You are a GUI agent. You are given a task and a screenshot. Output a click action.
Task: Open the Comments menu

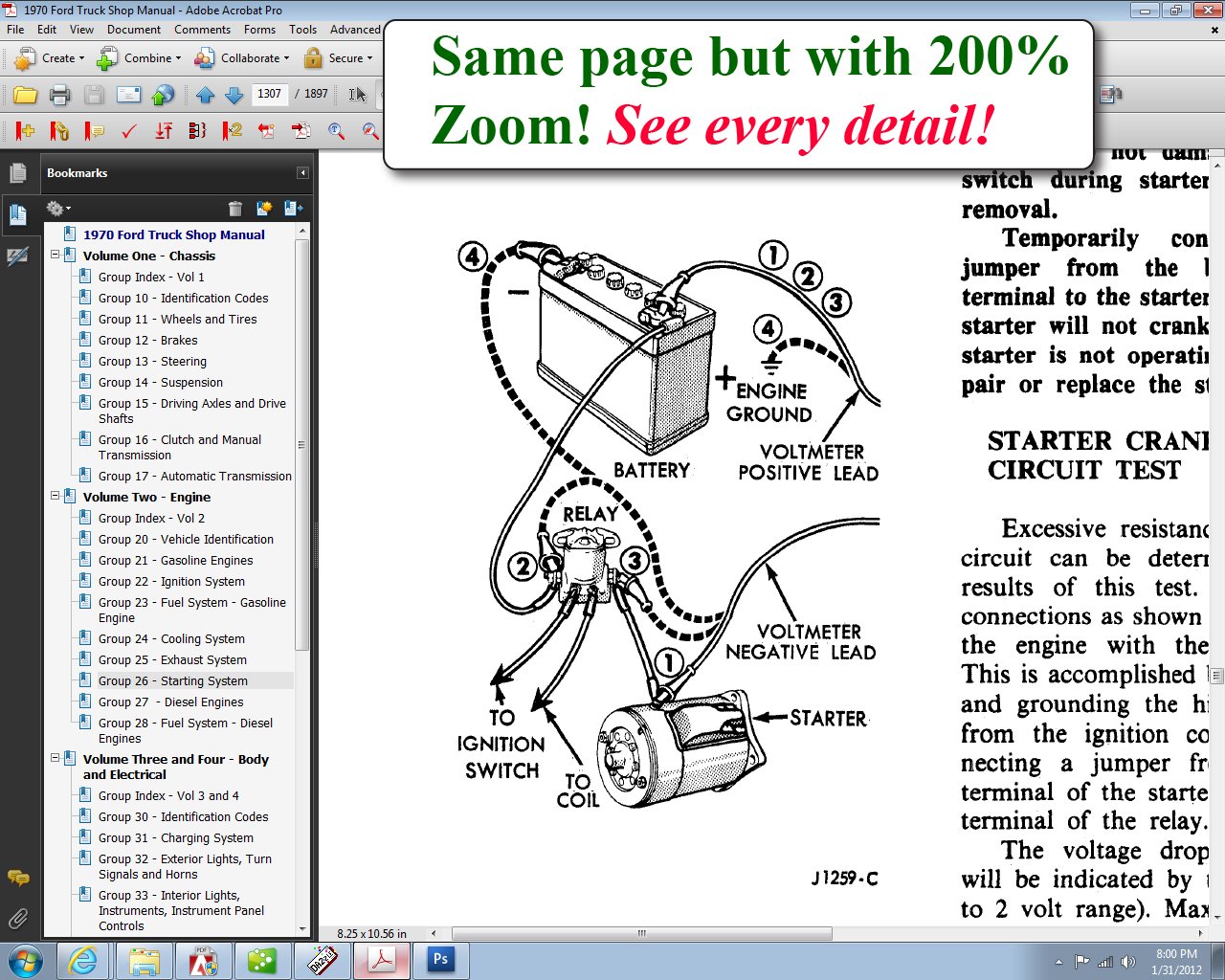(202, 30)
